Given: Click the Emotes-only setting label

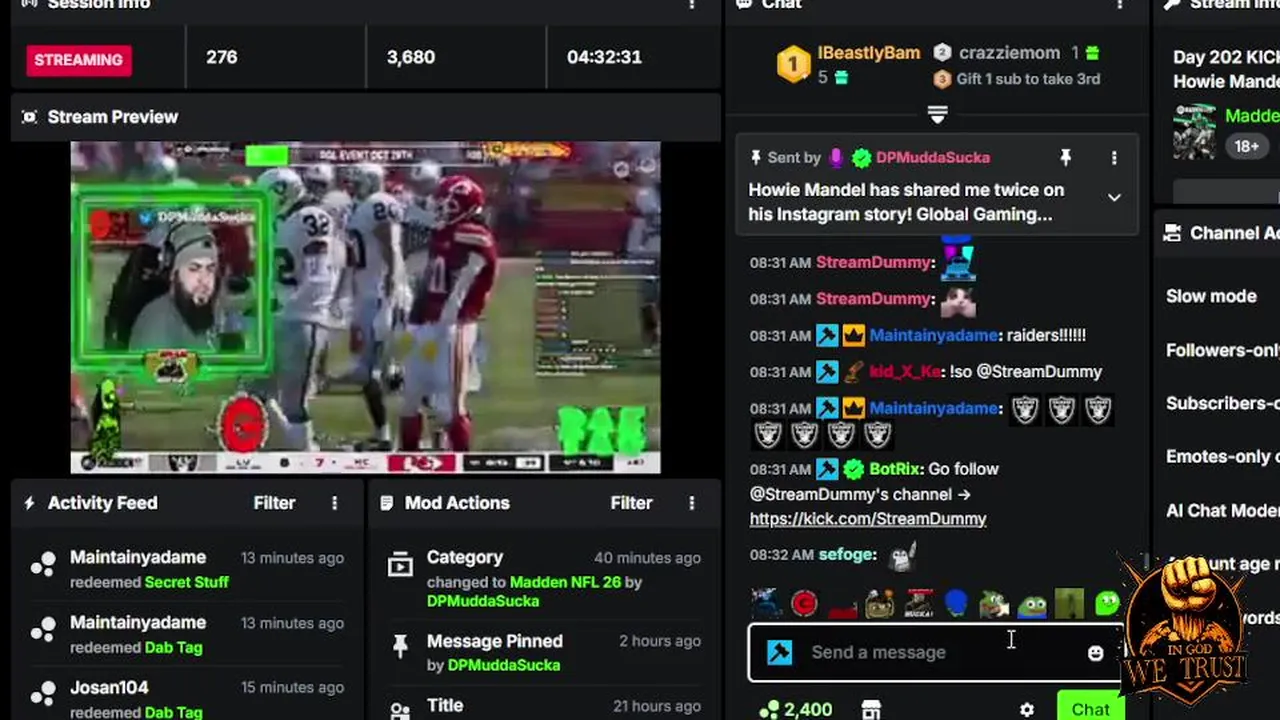Looking at the screenshot, I should [1223, 456].
